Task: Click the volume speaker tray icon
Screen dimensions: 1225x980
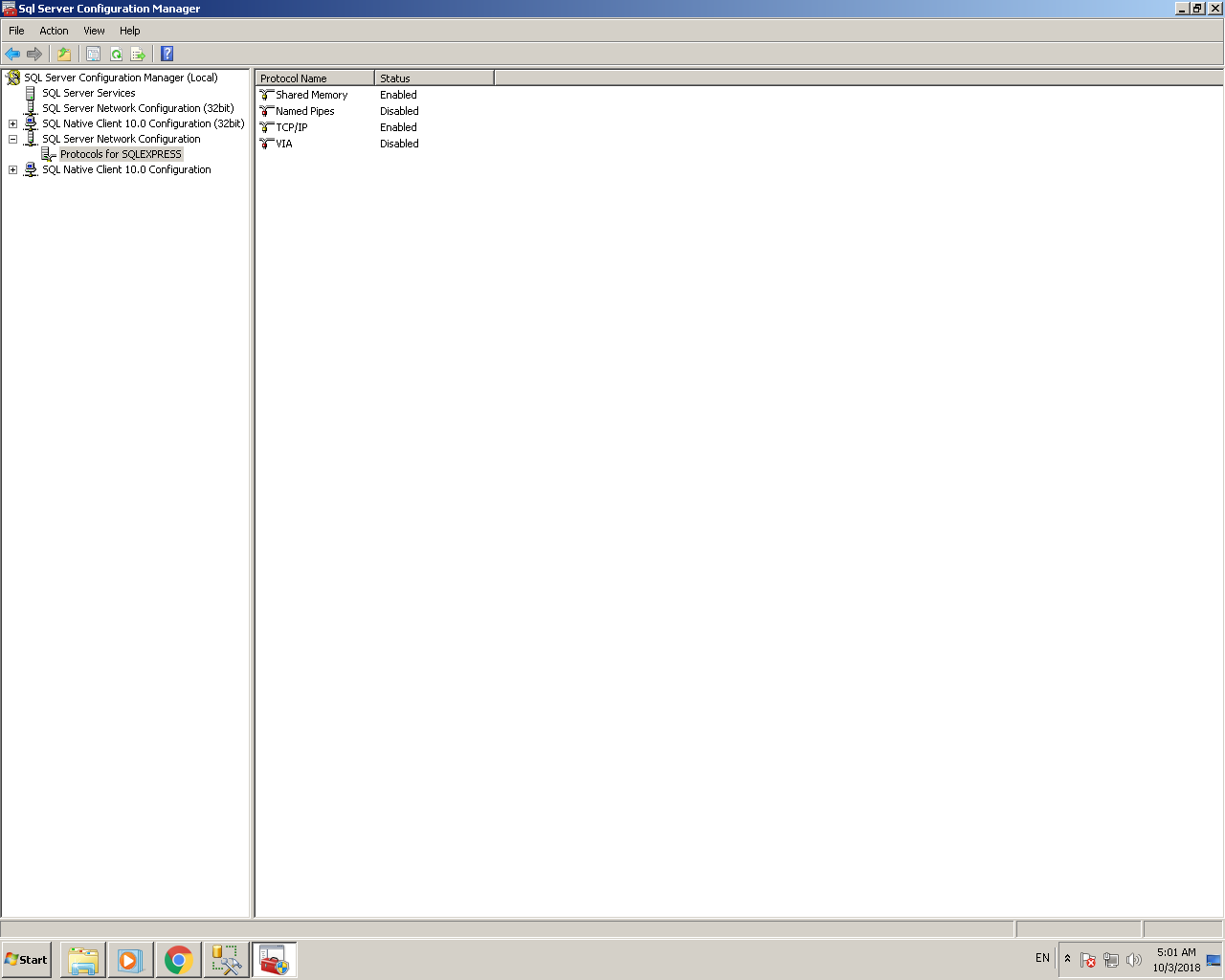Action: [1134, 960]
